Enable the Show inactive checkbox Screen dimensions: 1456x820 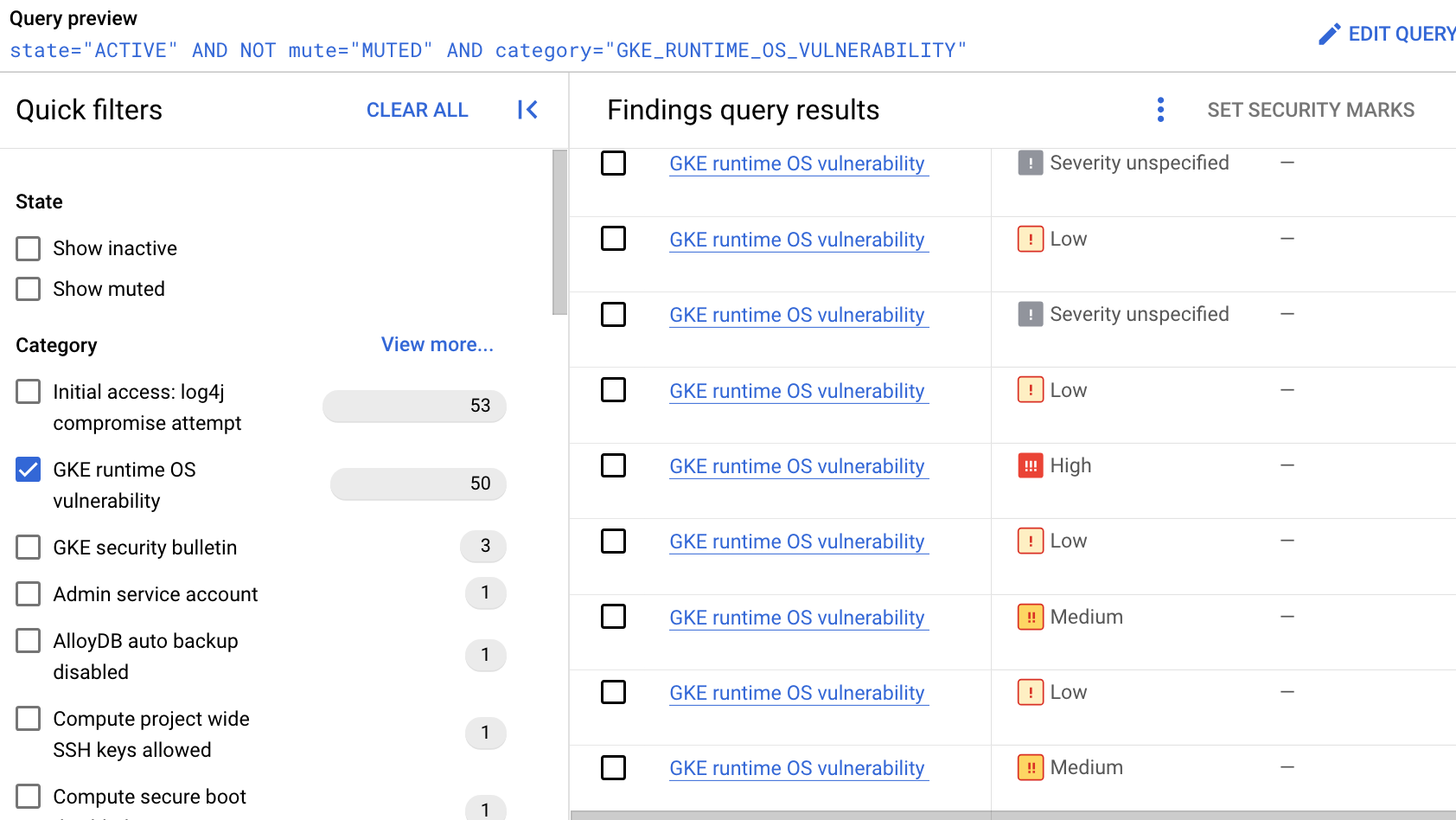pyautogui.click(x=29, y=249)
